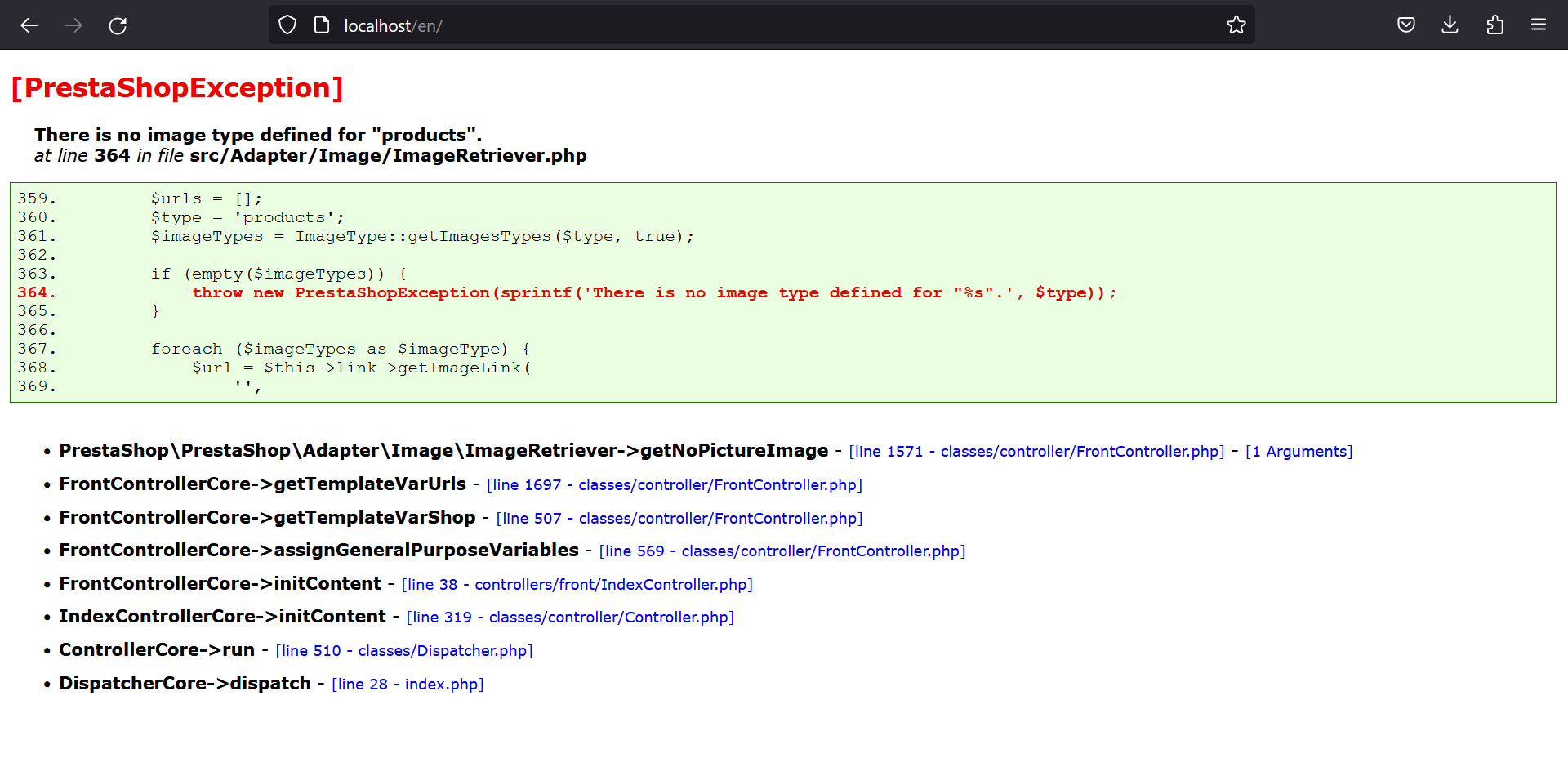Screen dimensions: 1568x767
Task: Open line 569 of FrontController.php link
Action: [x=782, y=551]
